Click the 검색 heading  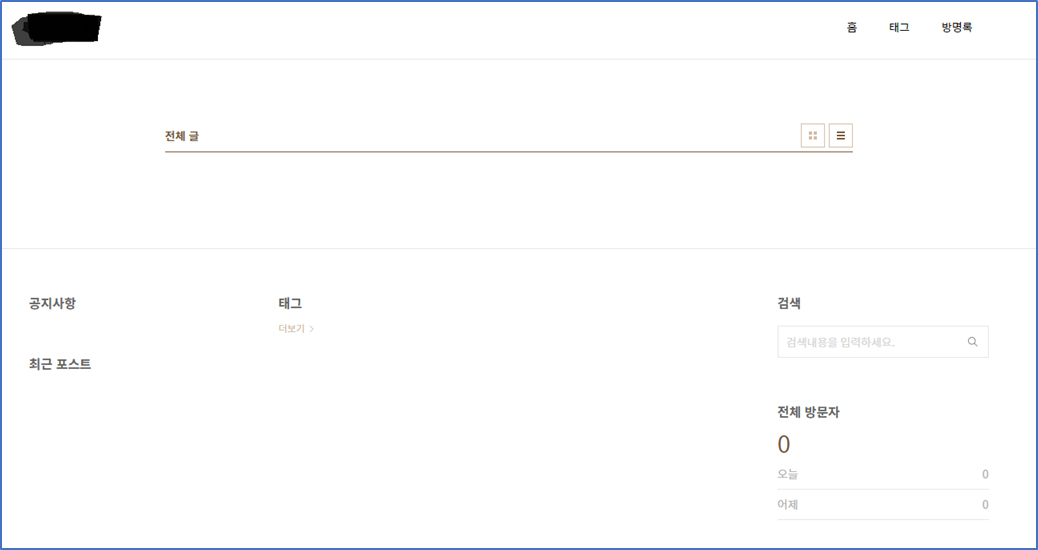click(789, 304)
